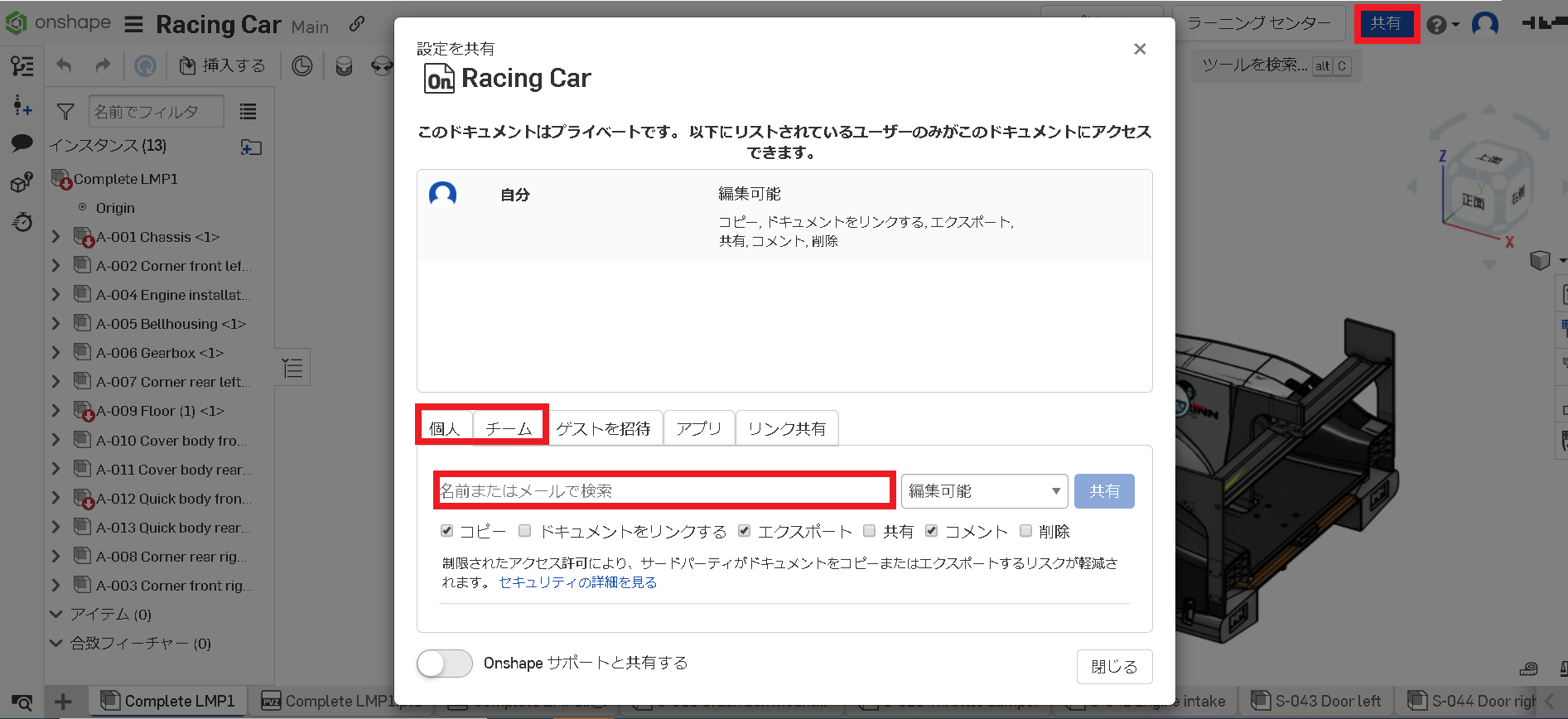Toggle the list view icon beside filter
Screen dimensions: 1568x719
[x=248, y=111]
